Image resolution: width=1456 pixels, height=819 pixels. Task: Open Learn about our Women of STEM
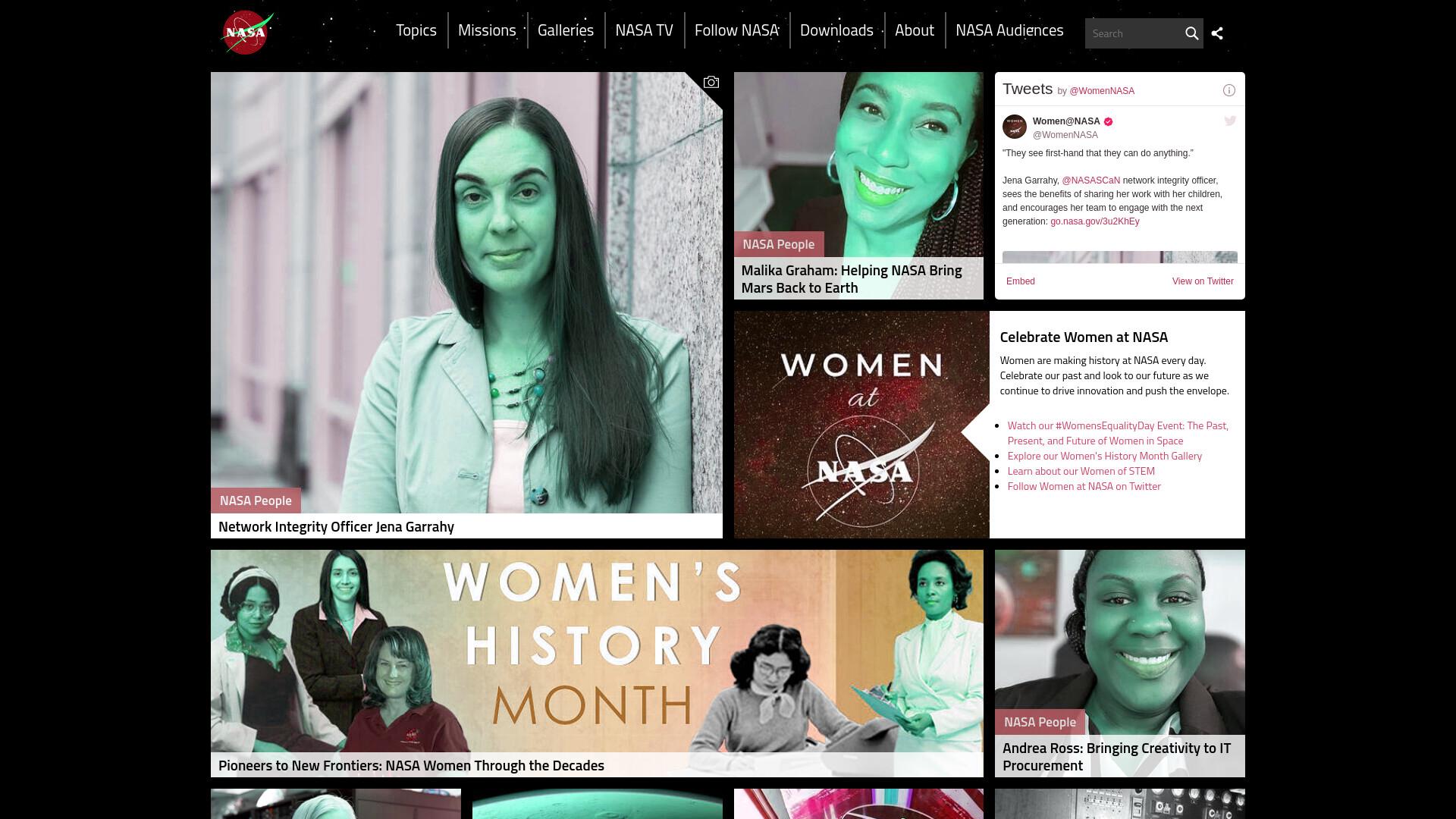click(1081, 471)
